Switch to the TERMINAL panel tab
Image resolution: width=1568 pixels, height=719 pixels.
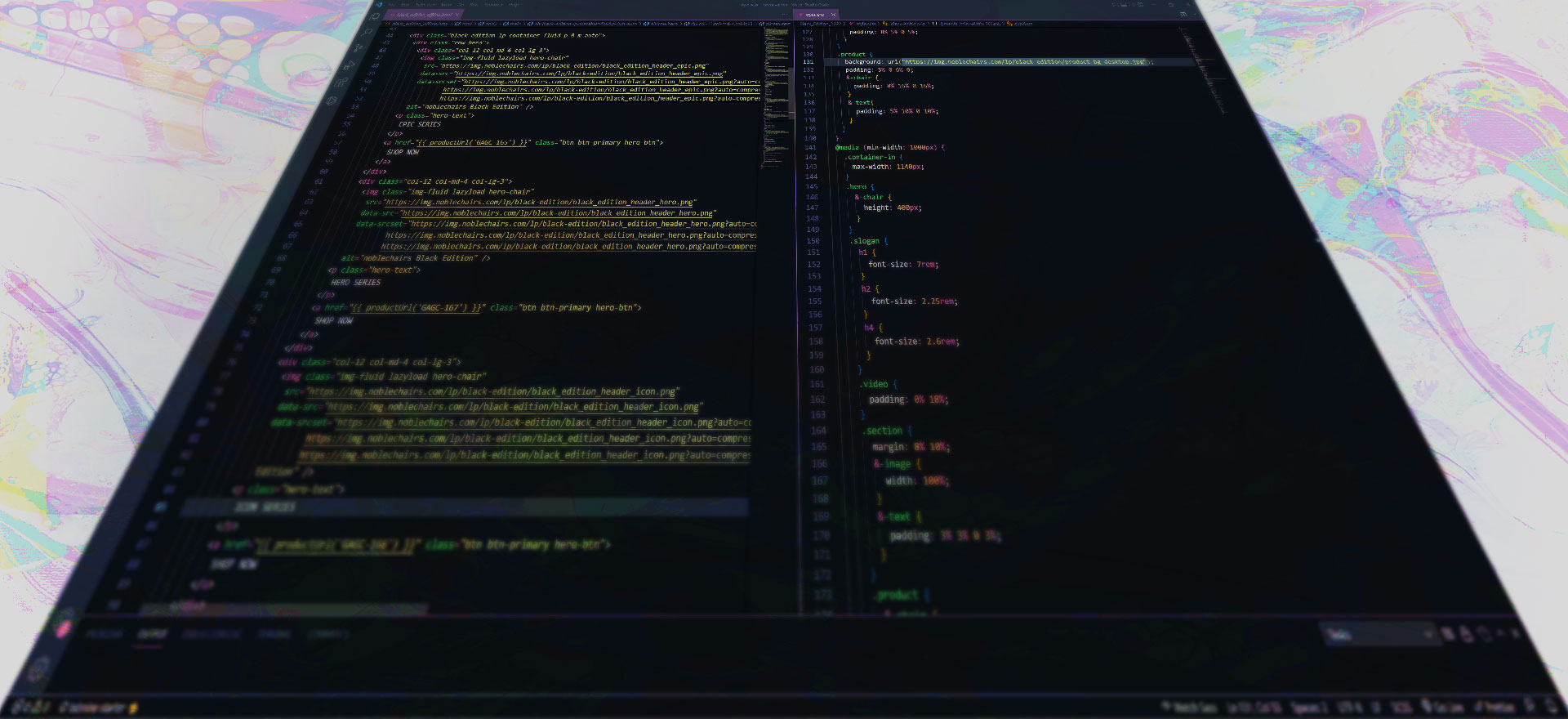coord(274,634)
